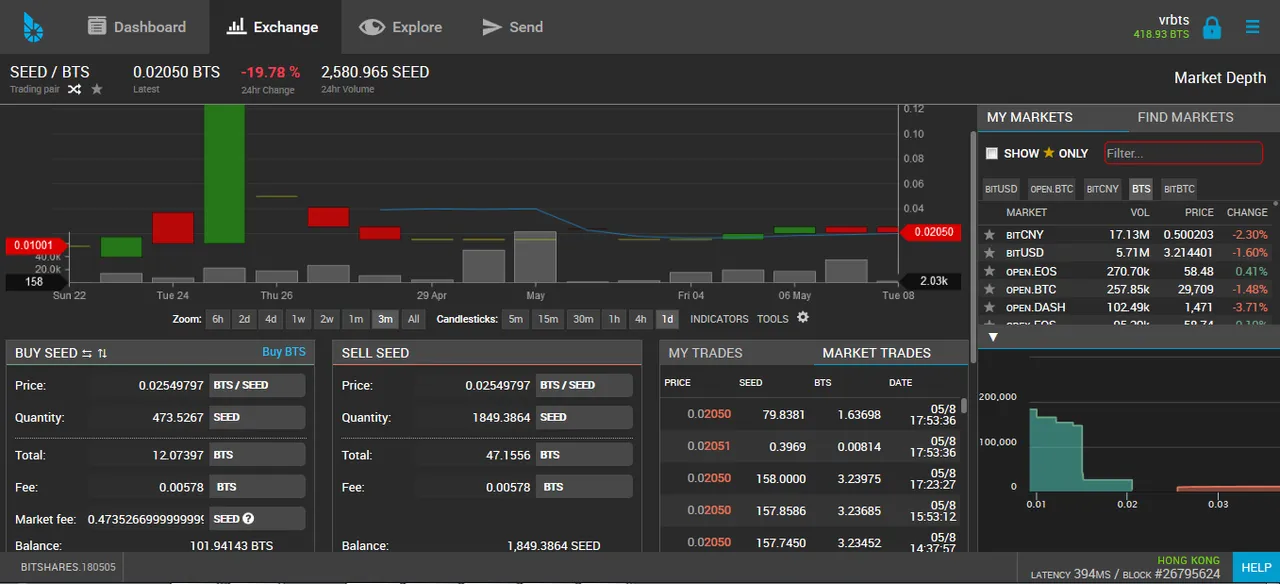Show the Market Depth chart

tap(1220, 78)
